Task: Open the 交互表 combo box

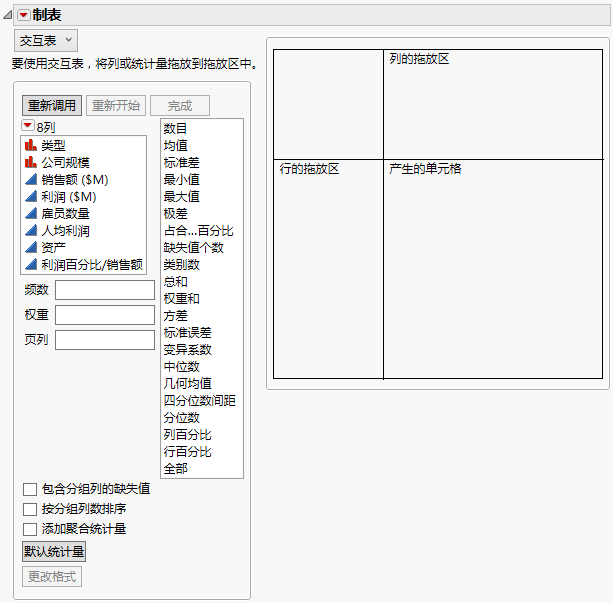Action: point(46,40)
